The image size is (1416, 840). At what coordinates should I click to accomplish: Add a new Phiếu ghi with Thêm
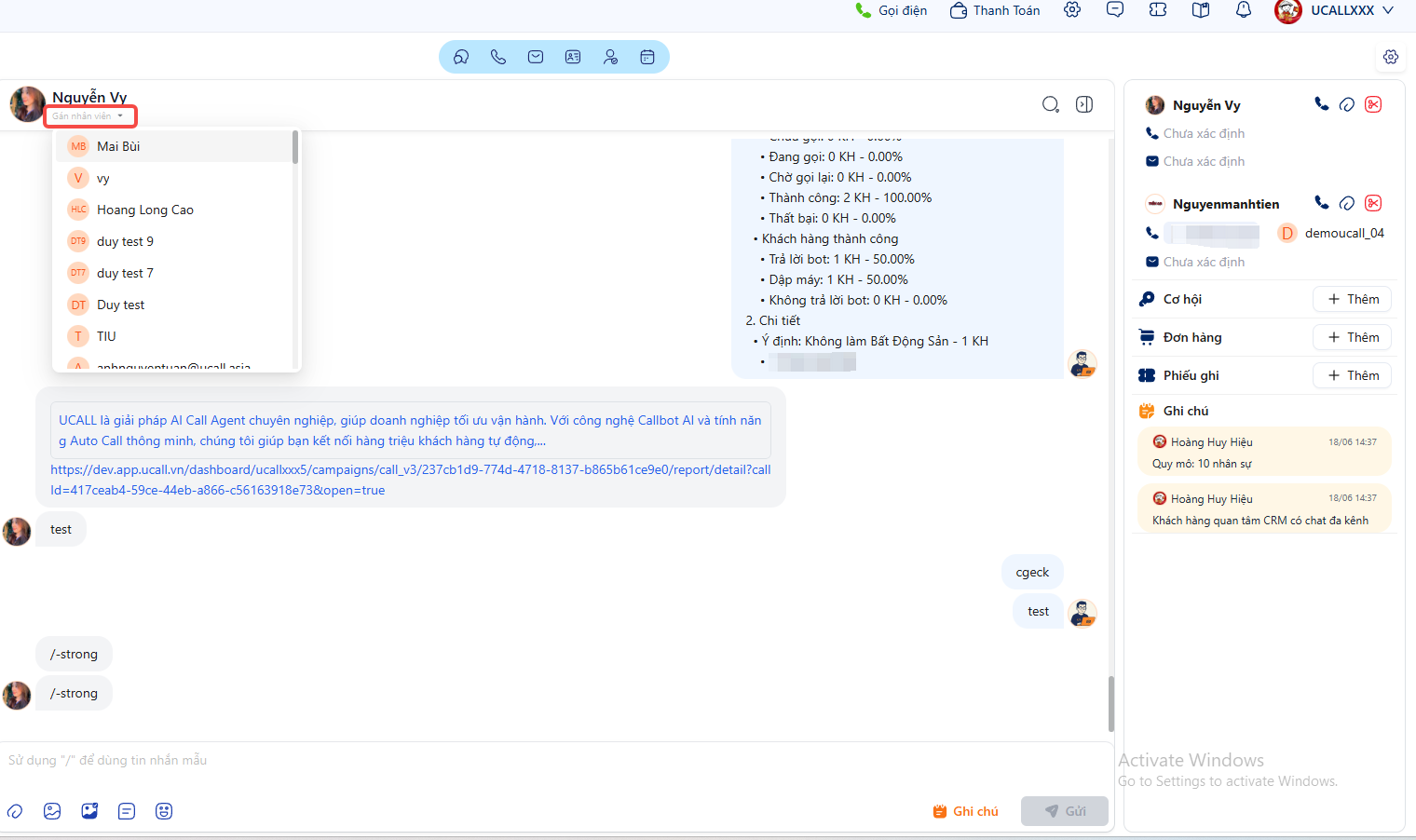(1353, 375)
